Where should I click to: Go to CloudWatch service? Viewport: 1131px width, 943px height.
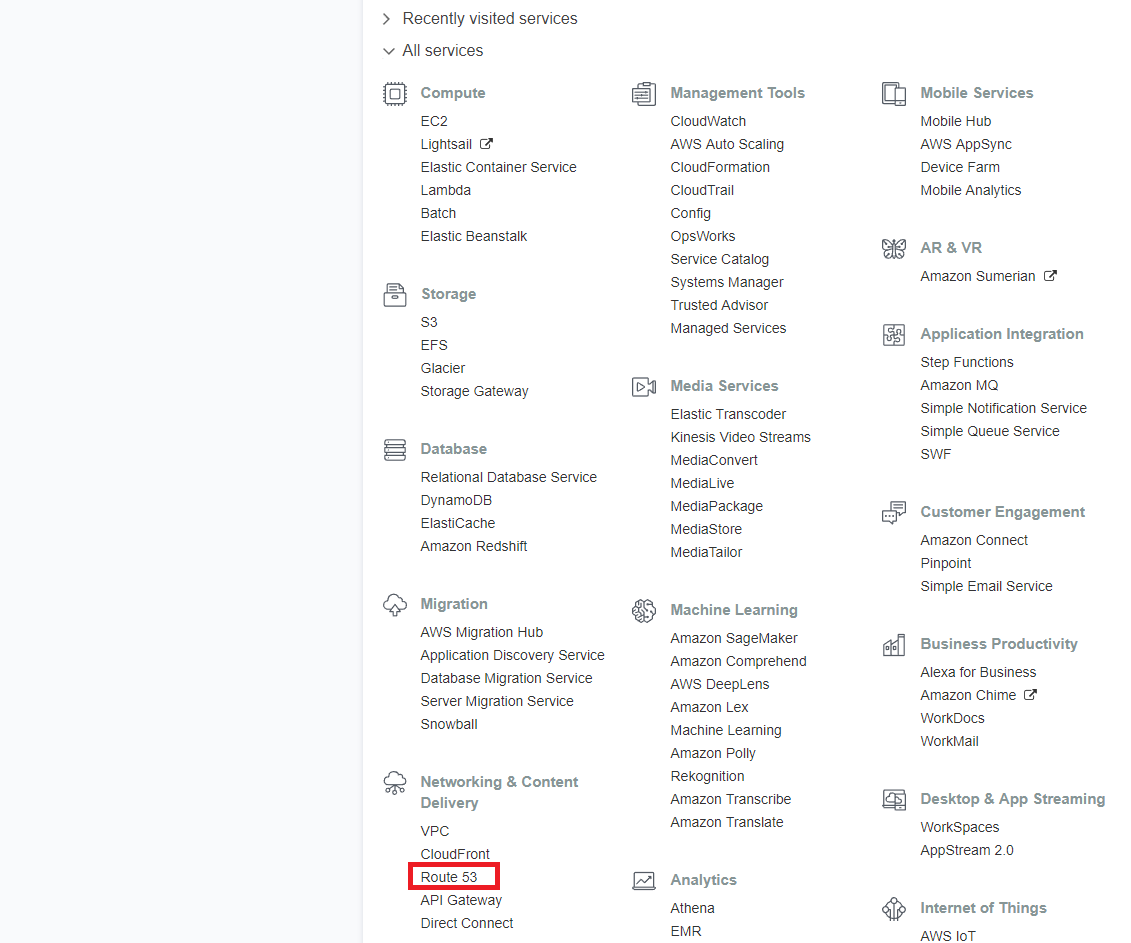(708, 121)
